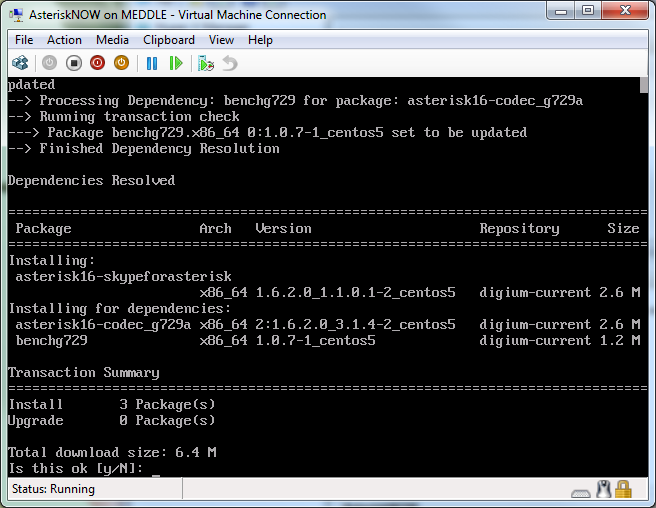
Task: Open the View menu
Action: pos(221,40)
